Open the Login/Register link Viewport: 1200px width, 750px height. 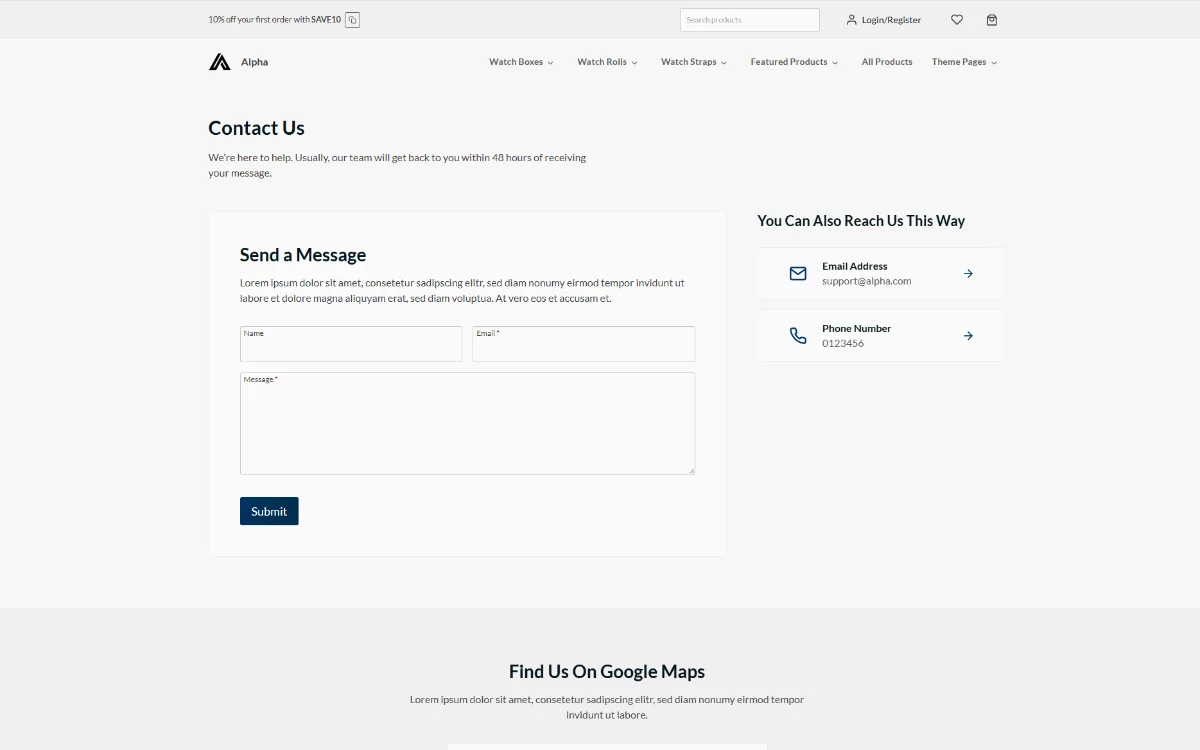point(891,20)
